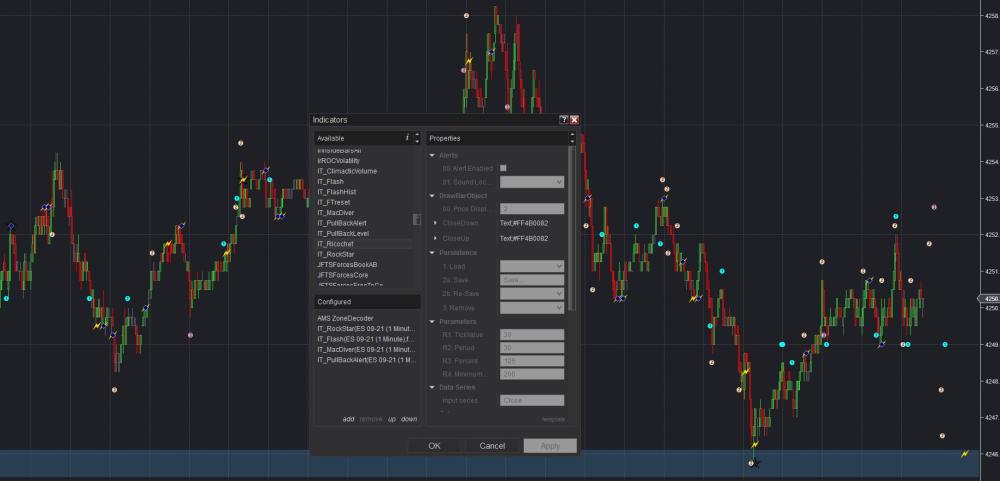The height and width of the screenshot is (481, 1000).
Task: Click the Properties panel vertical scrollbar
Action: (572, 228)
